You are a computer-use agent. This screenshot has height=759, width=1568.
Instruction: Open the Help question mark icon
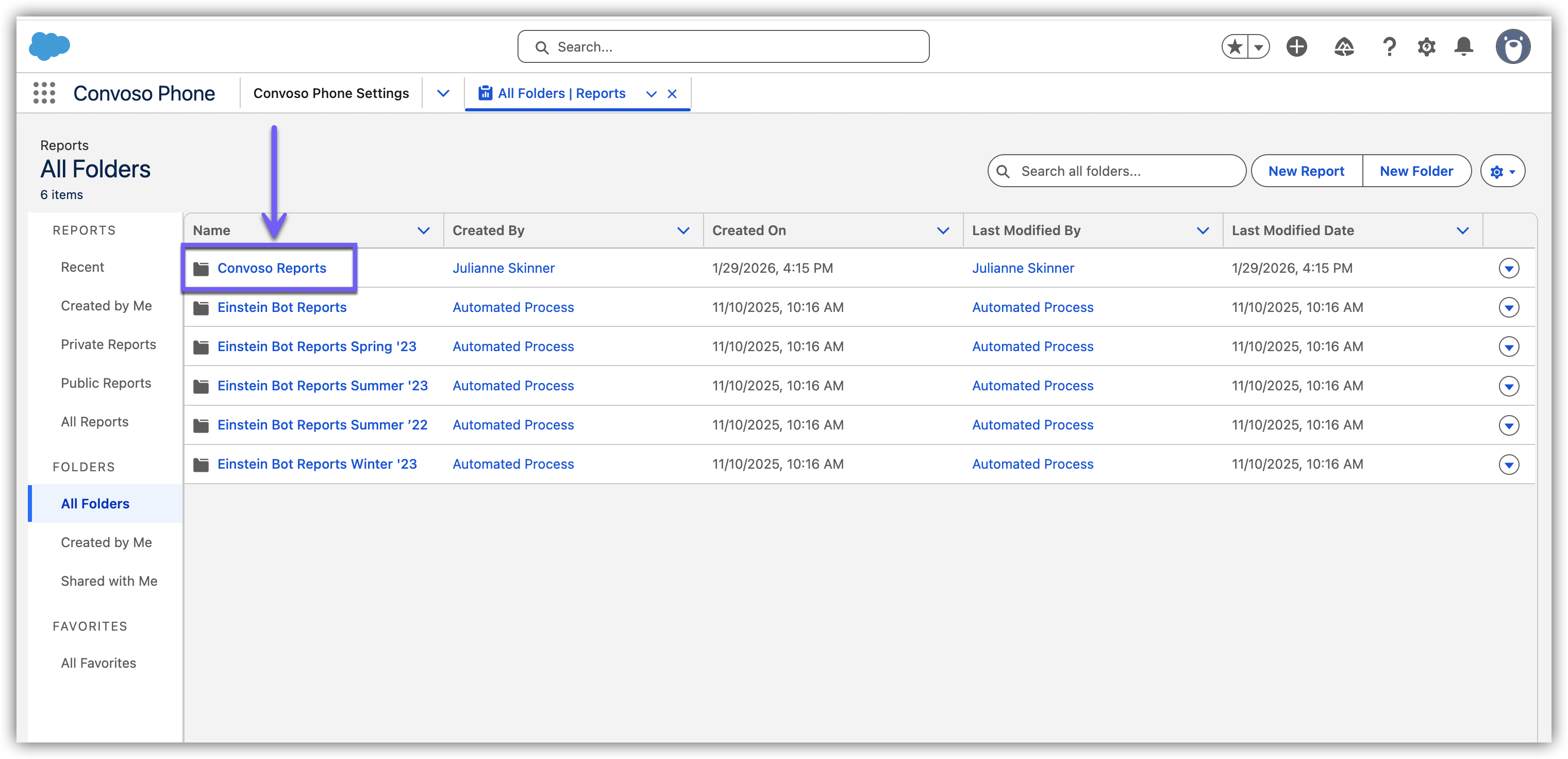click(x=1389, y=47)
